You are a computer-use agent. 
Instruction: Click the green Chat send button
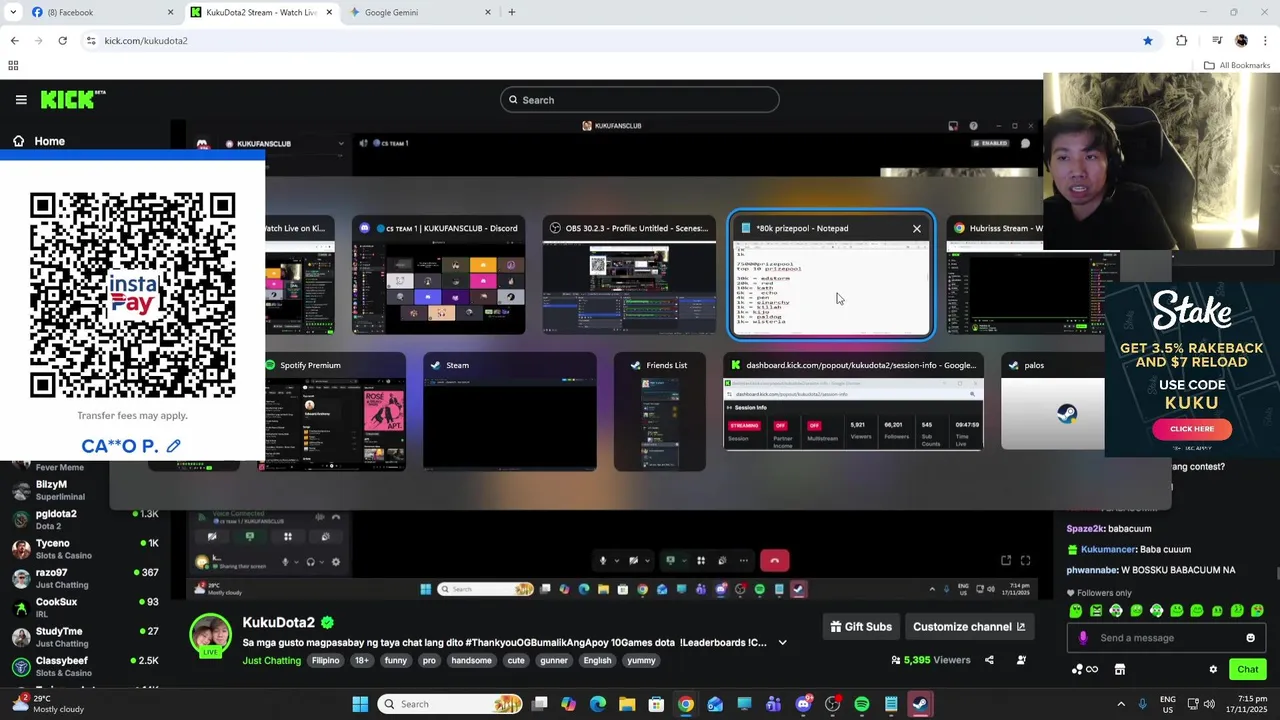[1248, 669]
